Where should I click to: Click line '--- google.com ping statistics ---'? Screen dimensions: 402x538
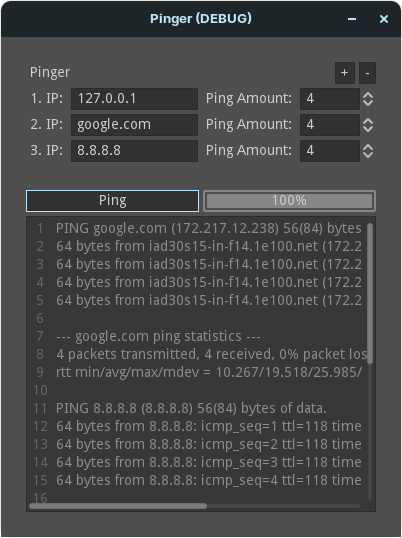(158, 337)
